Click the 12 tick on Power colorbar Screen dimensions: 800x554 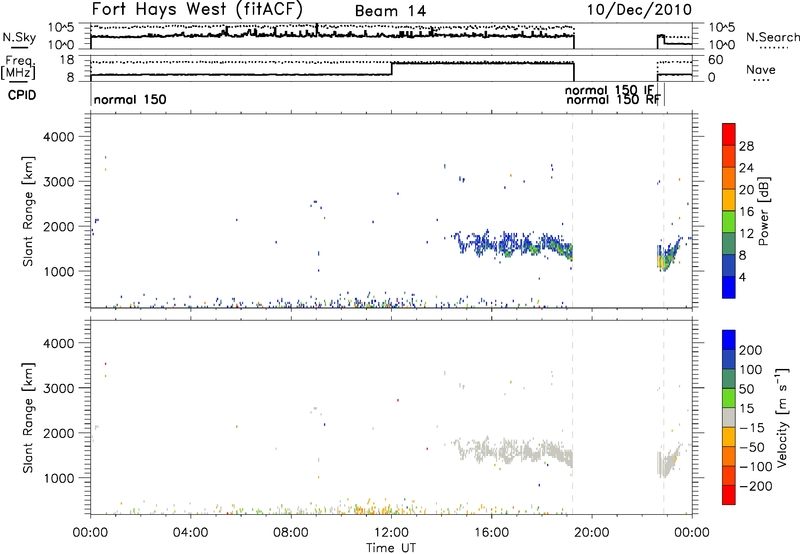(746, 234)
